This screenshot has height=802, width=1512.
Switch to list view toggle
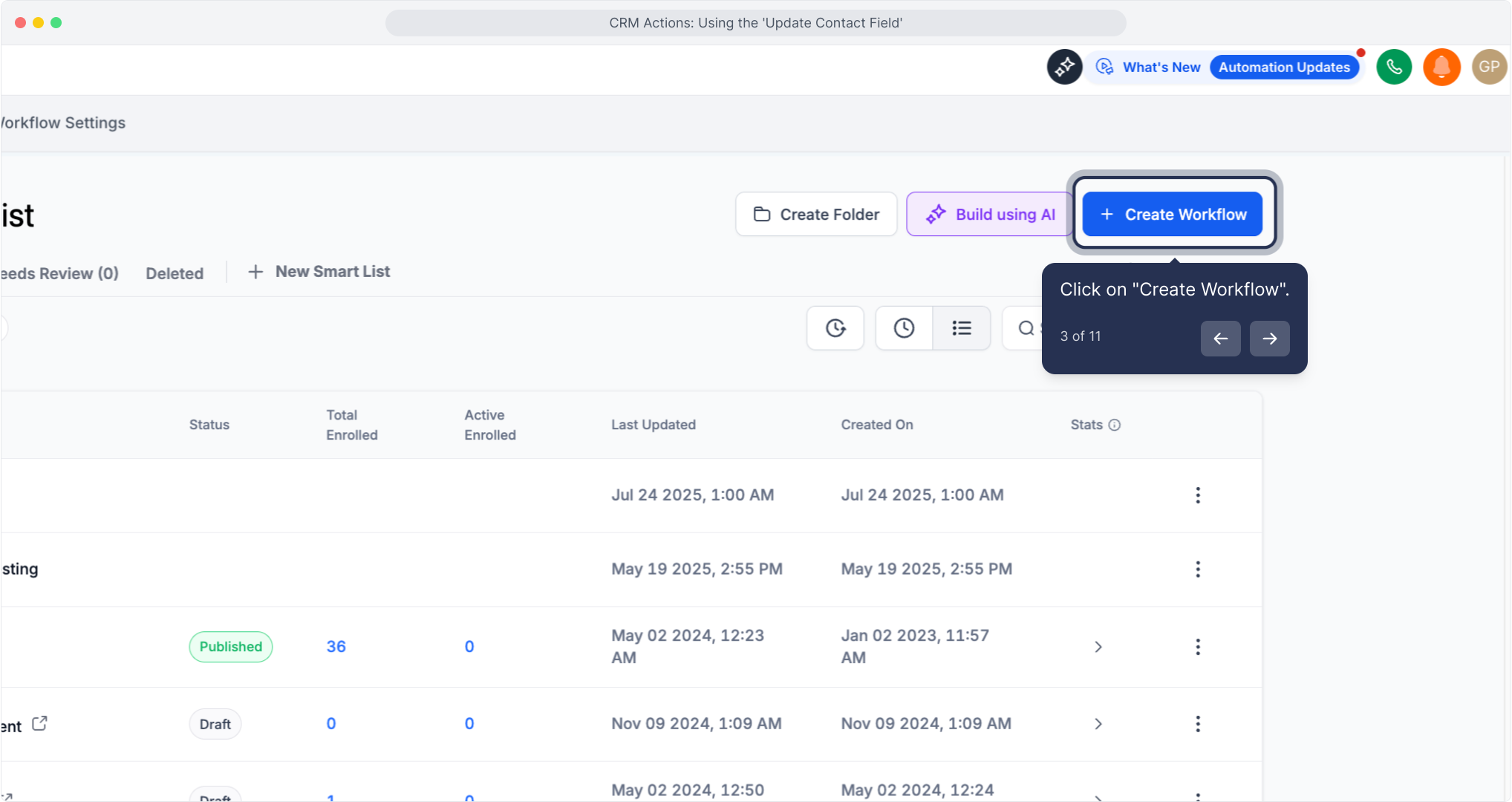coord(962,327)
